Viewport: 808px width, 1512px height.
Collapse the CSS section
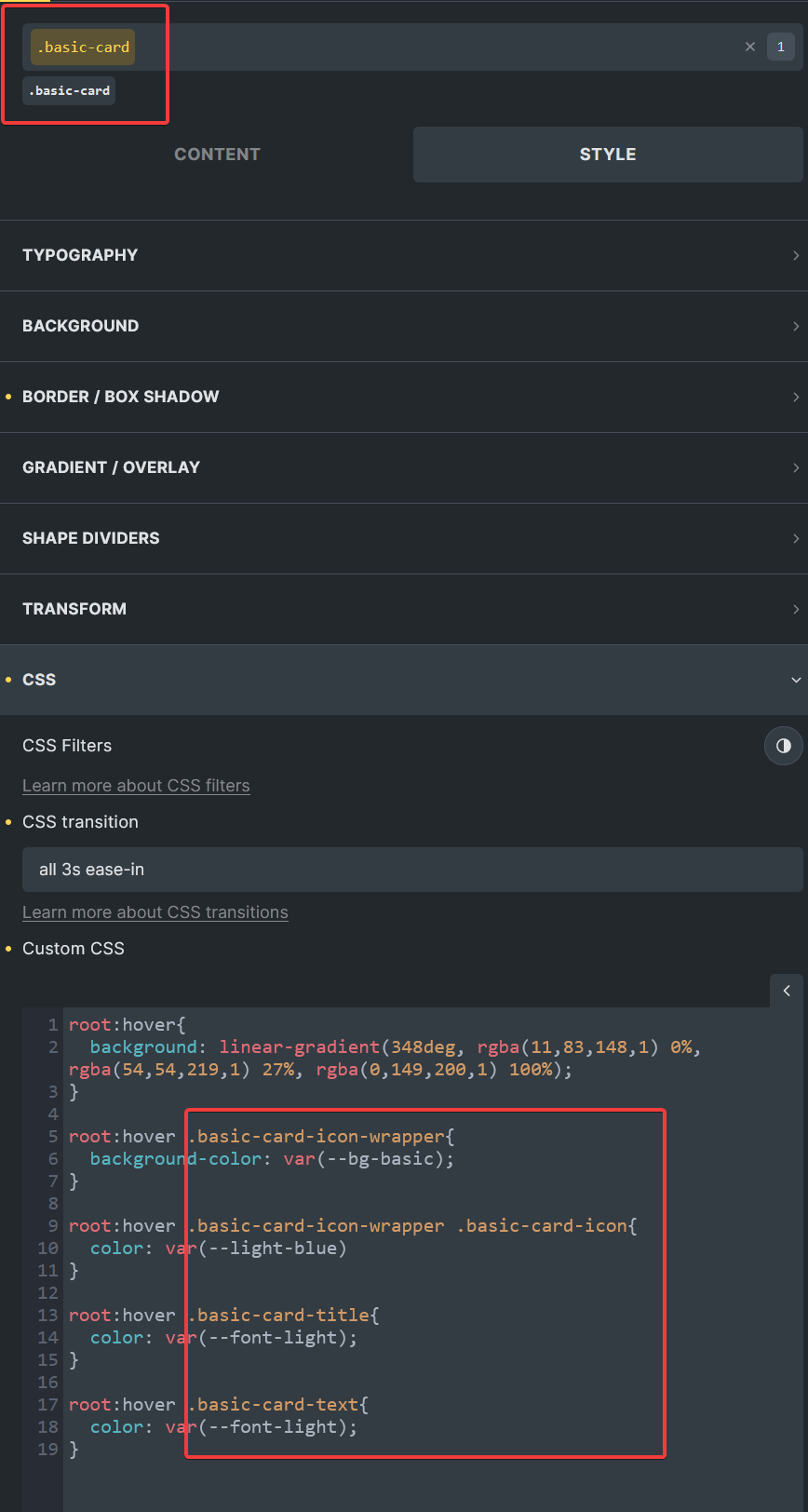tap(404, 680)
